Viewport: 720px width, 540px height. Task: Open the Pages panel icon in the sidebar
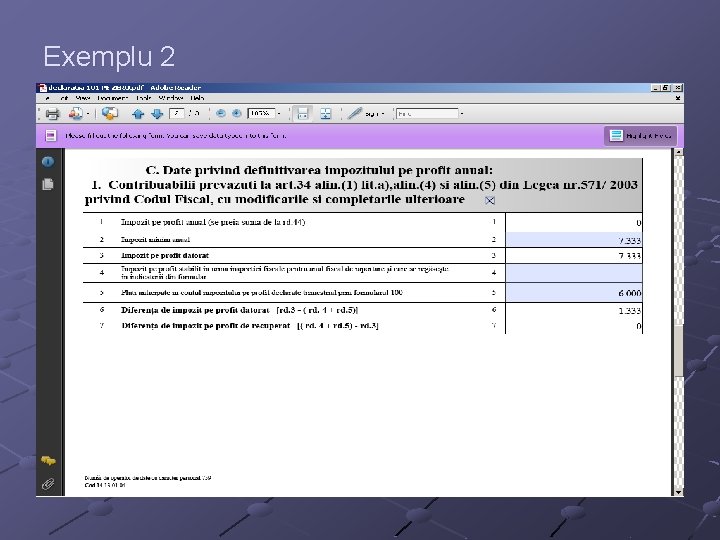click(x=48, y=184)
